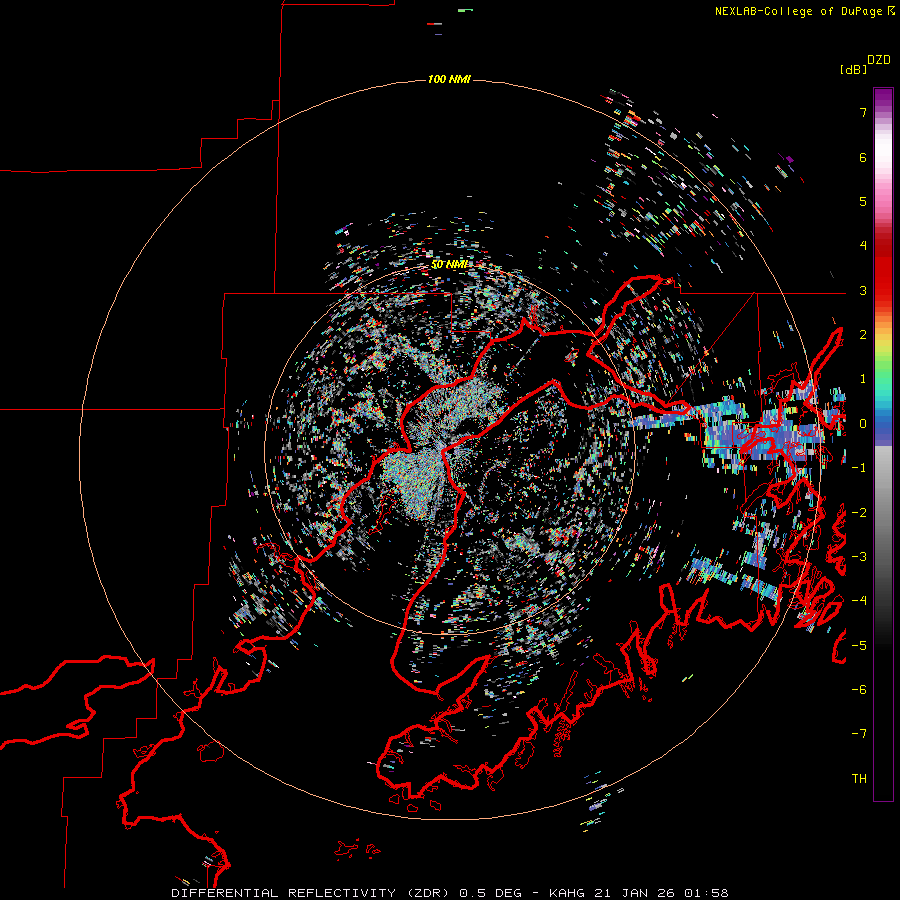This screenshot has height=900, width=900.
Task: Click the color scale value -1
Action: 859,468
